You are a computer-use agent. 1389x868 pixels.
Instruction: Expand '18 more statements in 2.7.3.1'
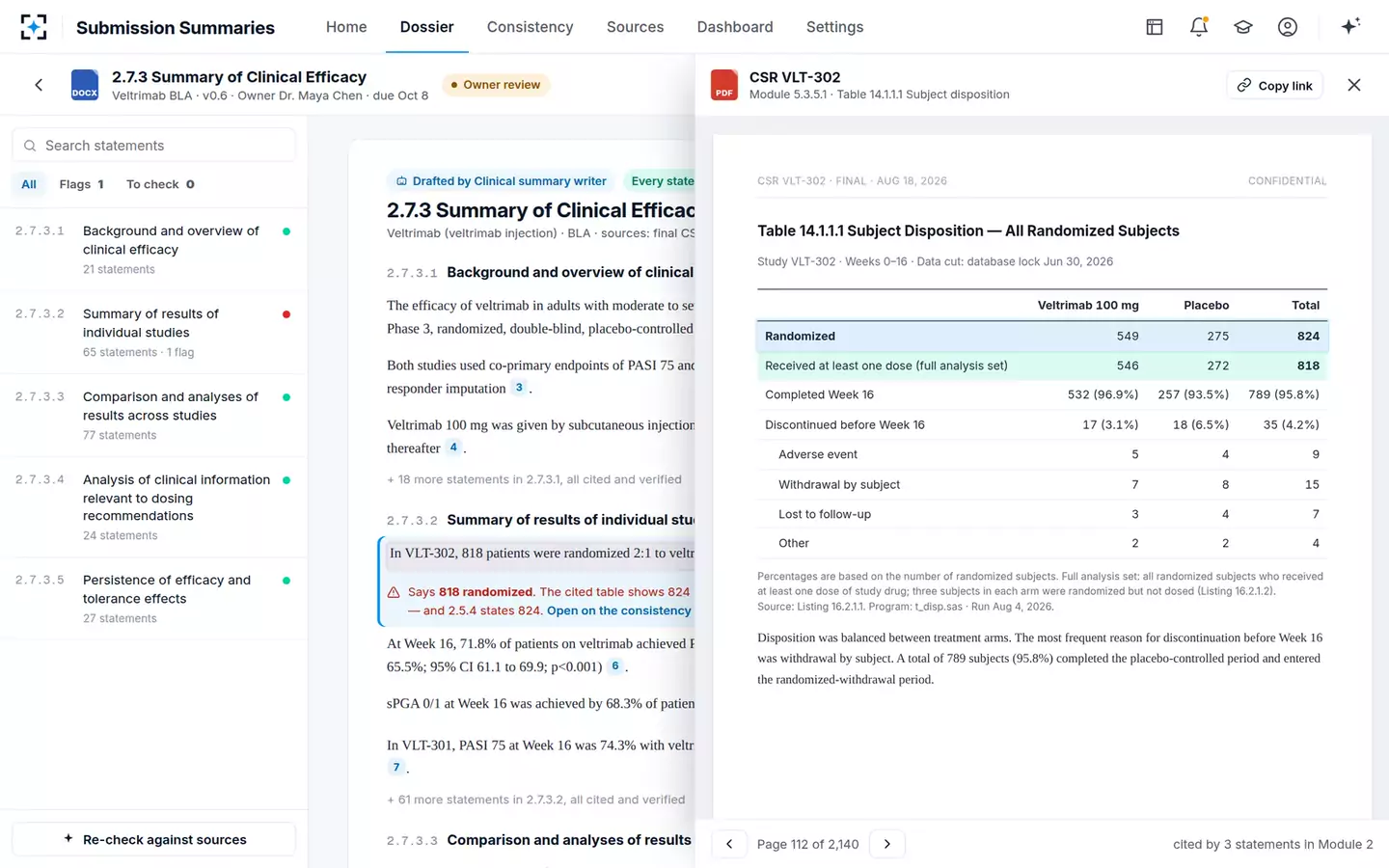click(x=534, y=479)
